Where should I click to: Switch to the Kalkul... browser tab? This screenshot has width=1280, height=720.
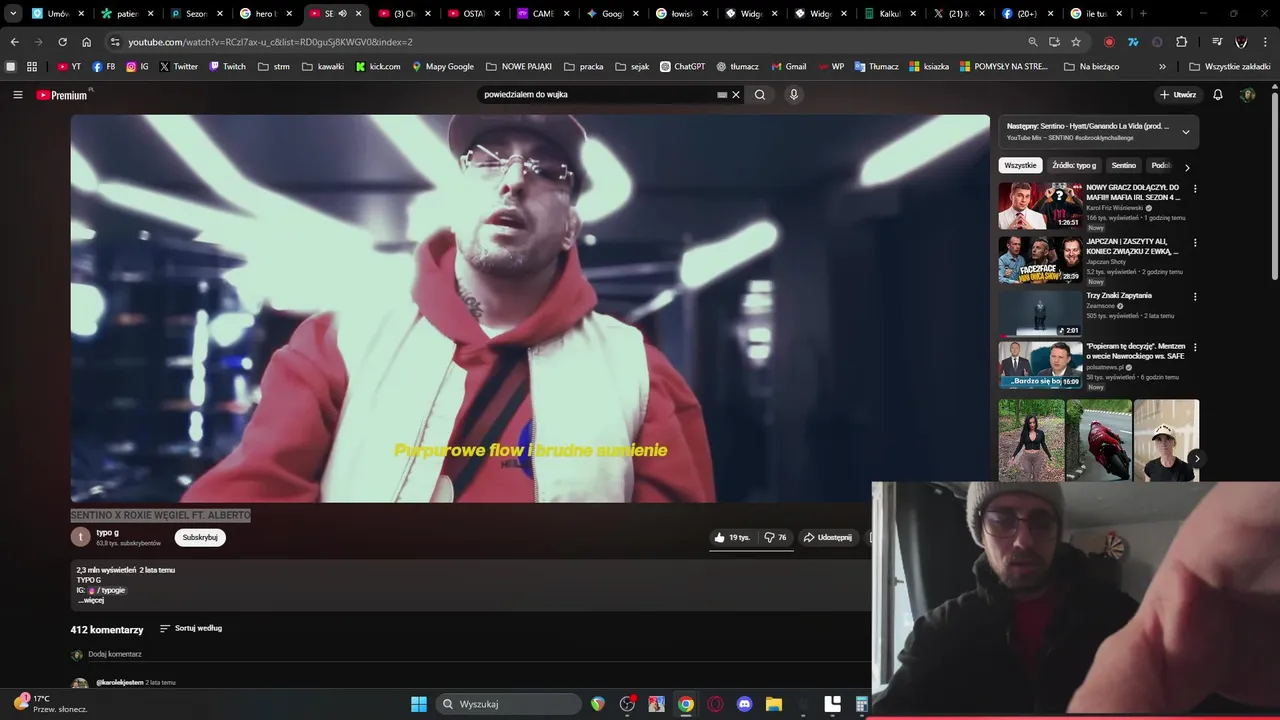[x=890, y=14]
